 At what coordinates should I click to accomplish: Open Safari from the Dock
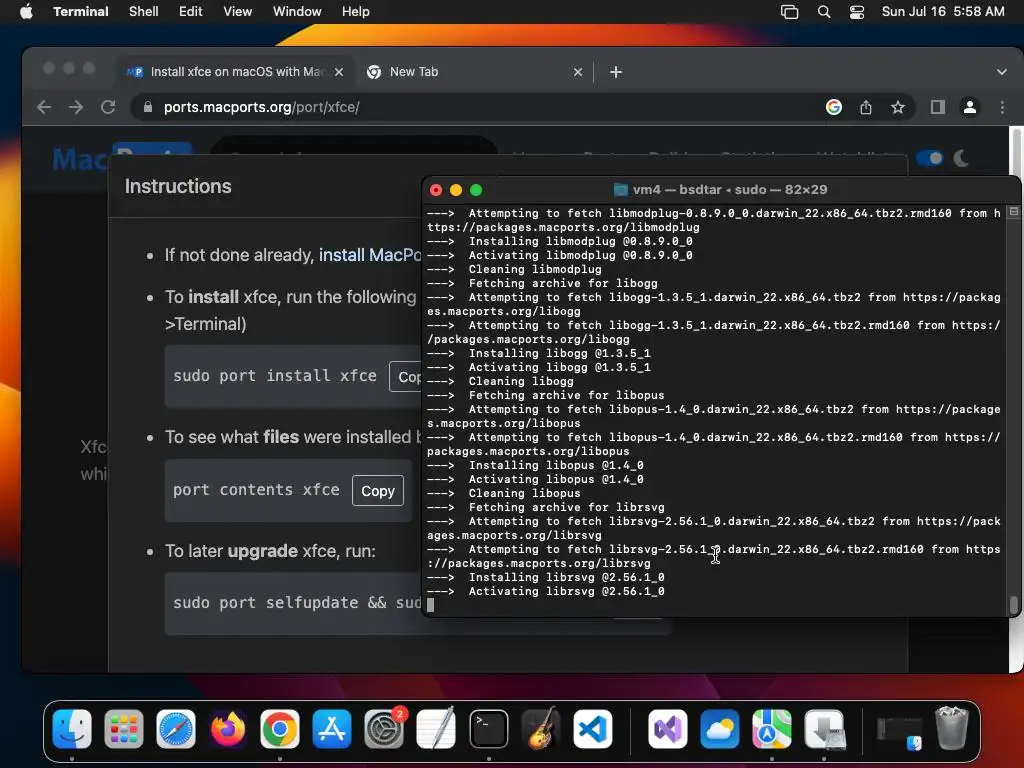pyautogui.click(x=176, y=729)
